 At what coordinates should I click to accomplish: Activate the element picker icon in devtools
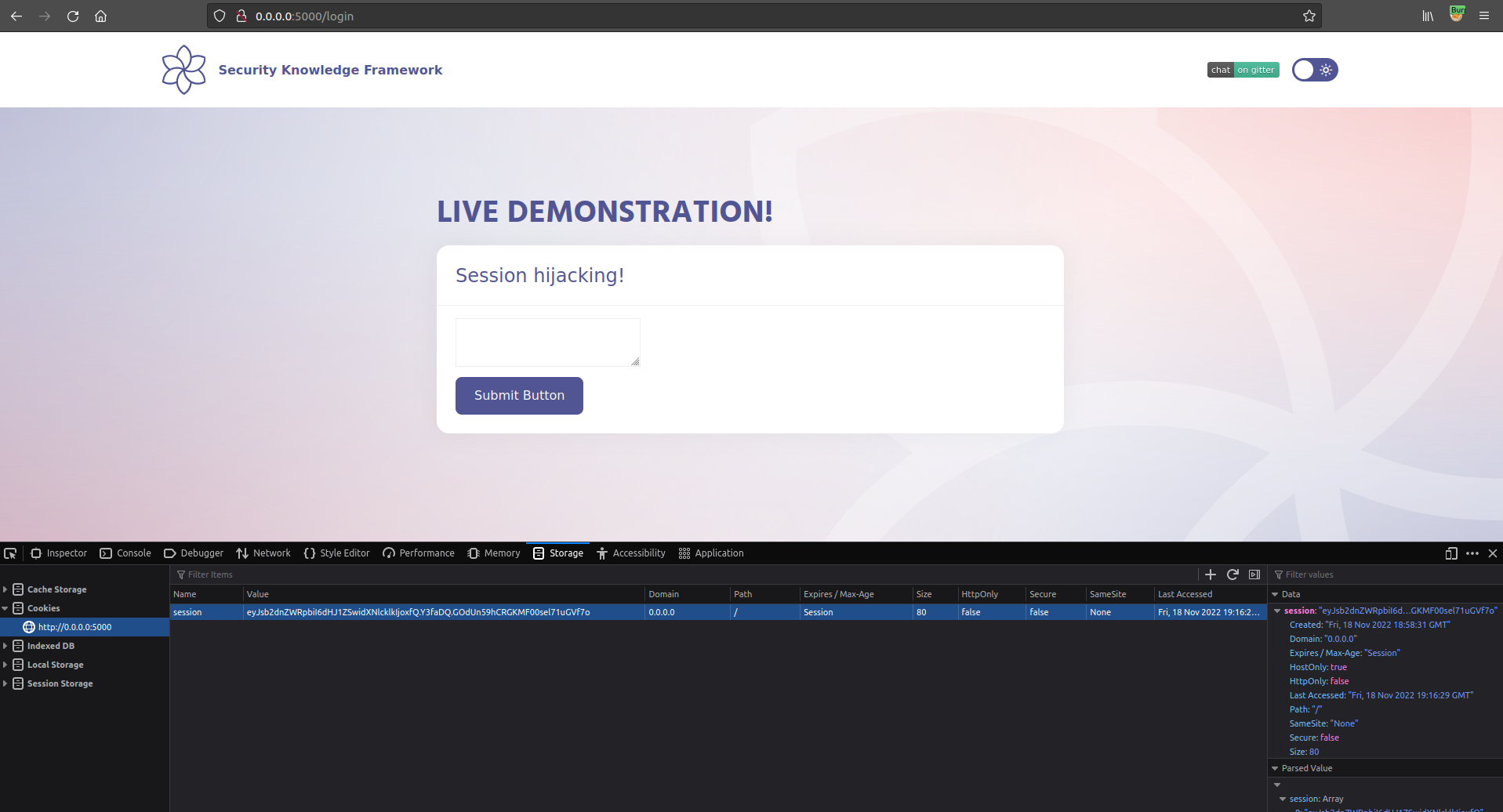pyautogui.click(x=10, y=553)
